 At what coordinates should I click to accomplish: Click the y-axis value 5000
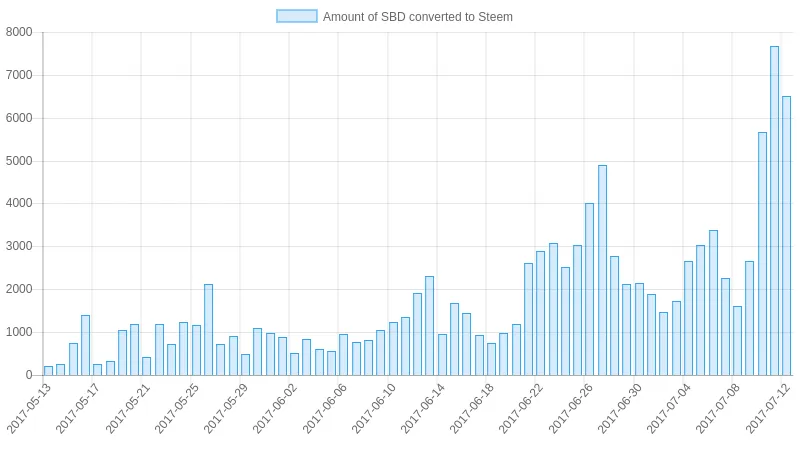pyautogui.click(x=19, y=161)
